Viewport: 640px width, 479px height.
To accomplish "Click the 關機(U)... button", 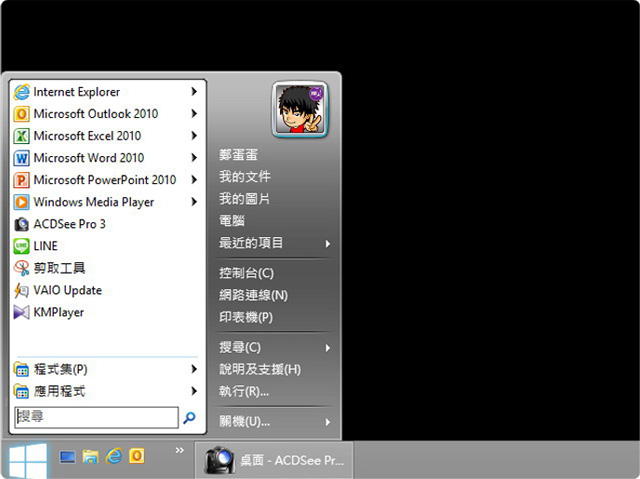I will coord(244,421).
